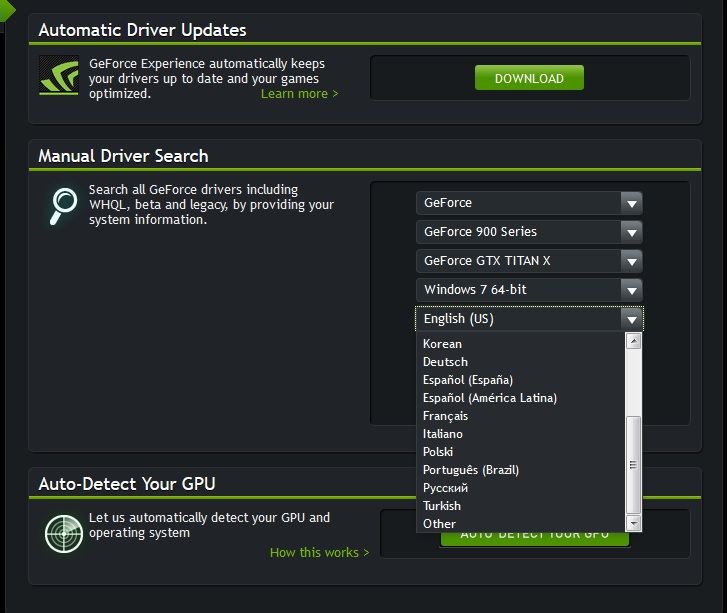Open the GeForce product type dropdown
The width and height of the screenshot is (727, 613).
tap(529, 203)
